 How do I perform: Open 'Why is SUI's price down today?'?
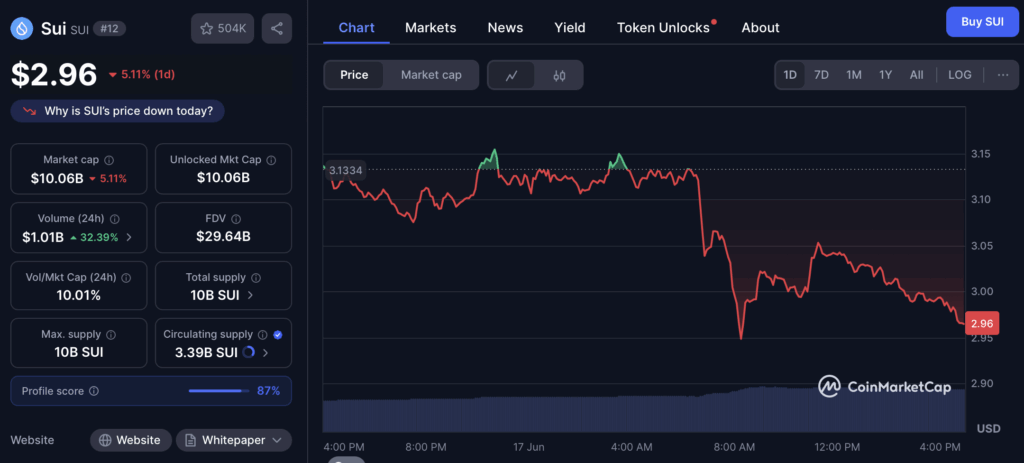coord(118,111)
